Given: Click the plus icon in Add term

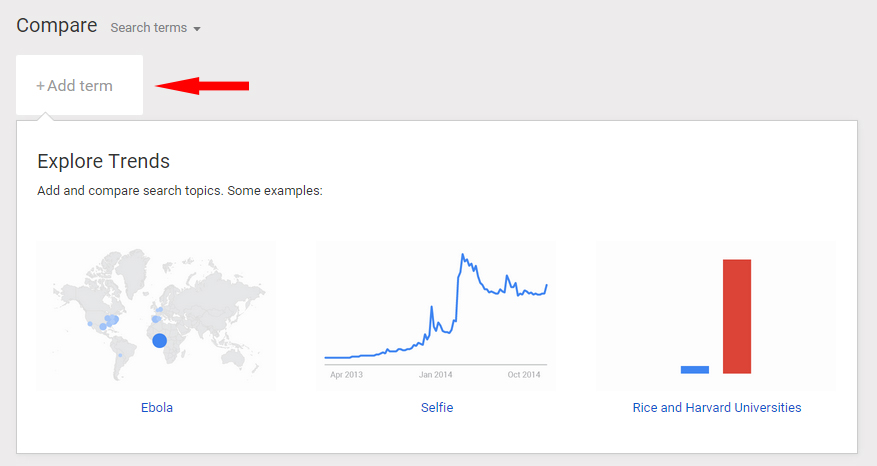Looking at the screenshot, I should pyautogui.click(x=40, y=86).
